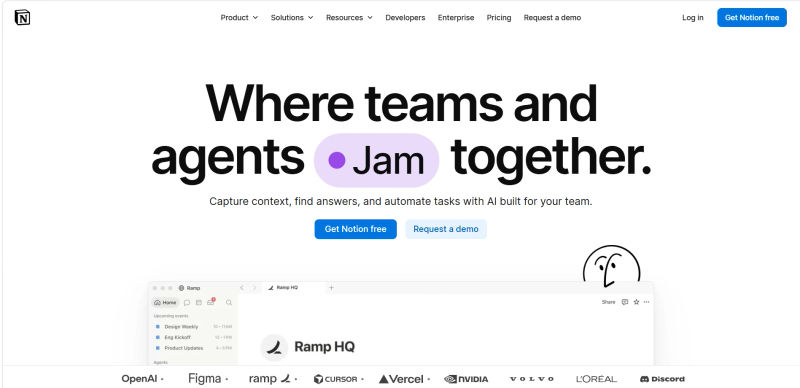Select Home in the preview sidebar
Image resolution: width=800 pixels, height=388 pixels.
(165, 303)
